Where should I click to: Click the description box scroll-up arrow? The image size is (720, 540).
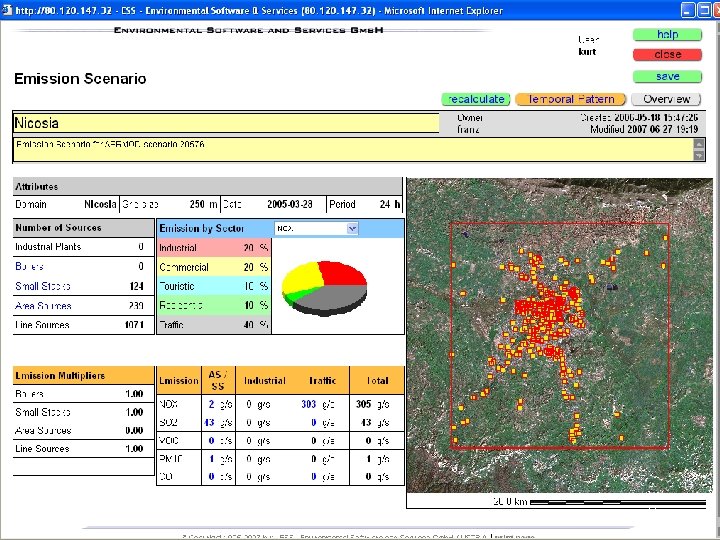[700, 144]
